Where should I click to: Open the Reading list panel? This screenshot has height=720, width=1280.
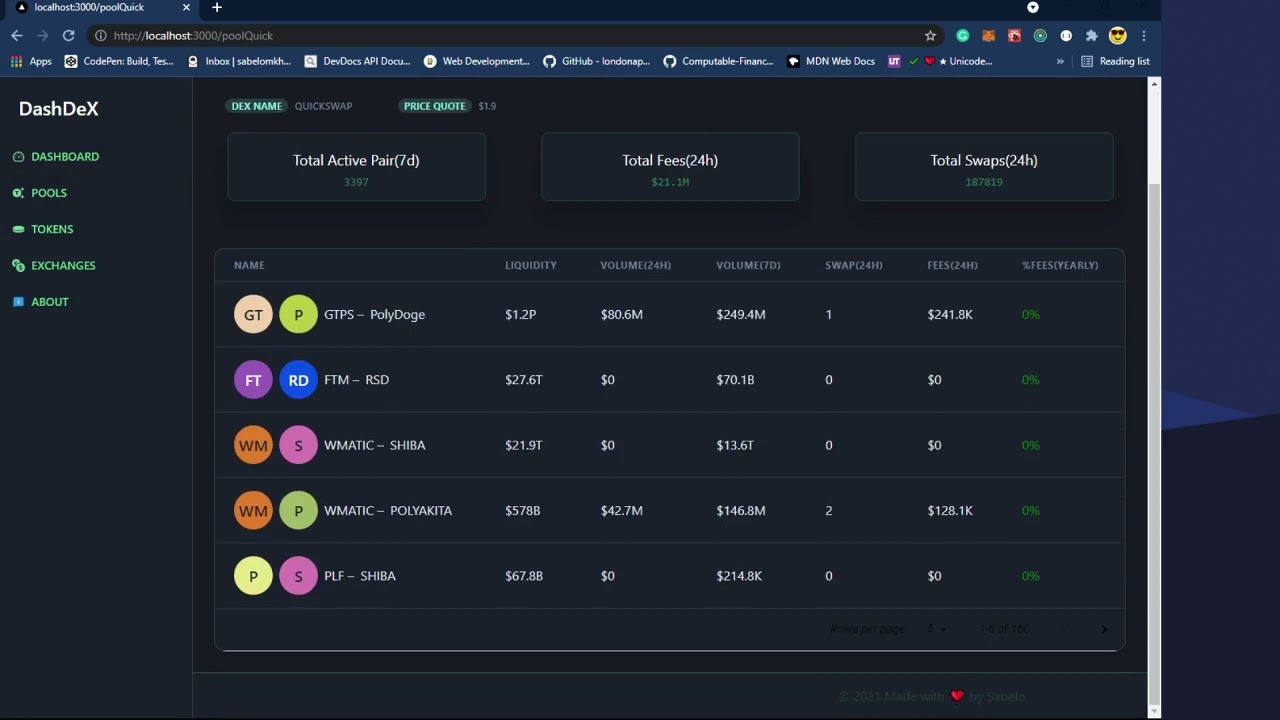[x=1115, y=61]
